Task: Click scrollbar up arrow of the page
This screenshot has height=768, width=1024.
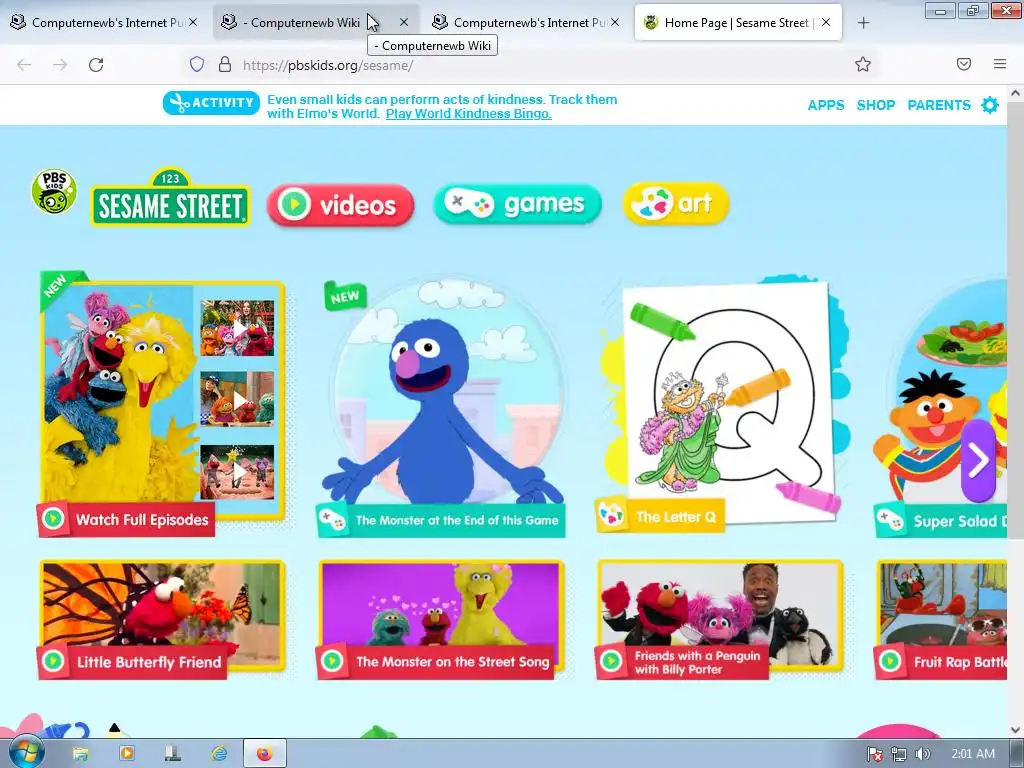Action: 1015,93
